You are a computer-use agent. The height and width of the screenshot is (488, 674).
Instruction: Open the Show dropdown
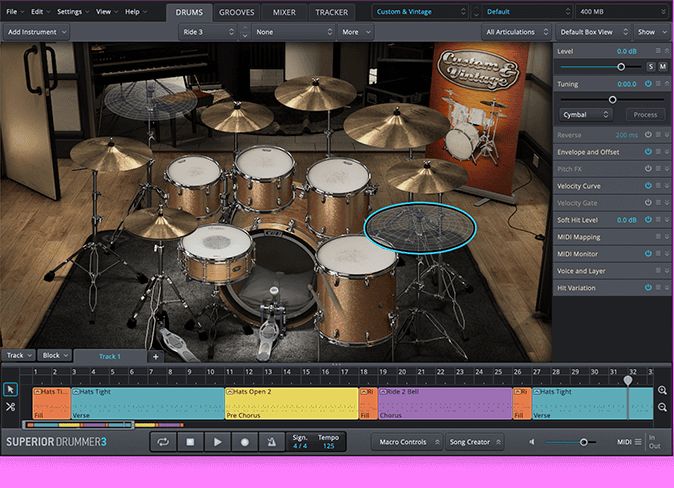[x=651, y=32]
